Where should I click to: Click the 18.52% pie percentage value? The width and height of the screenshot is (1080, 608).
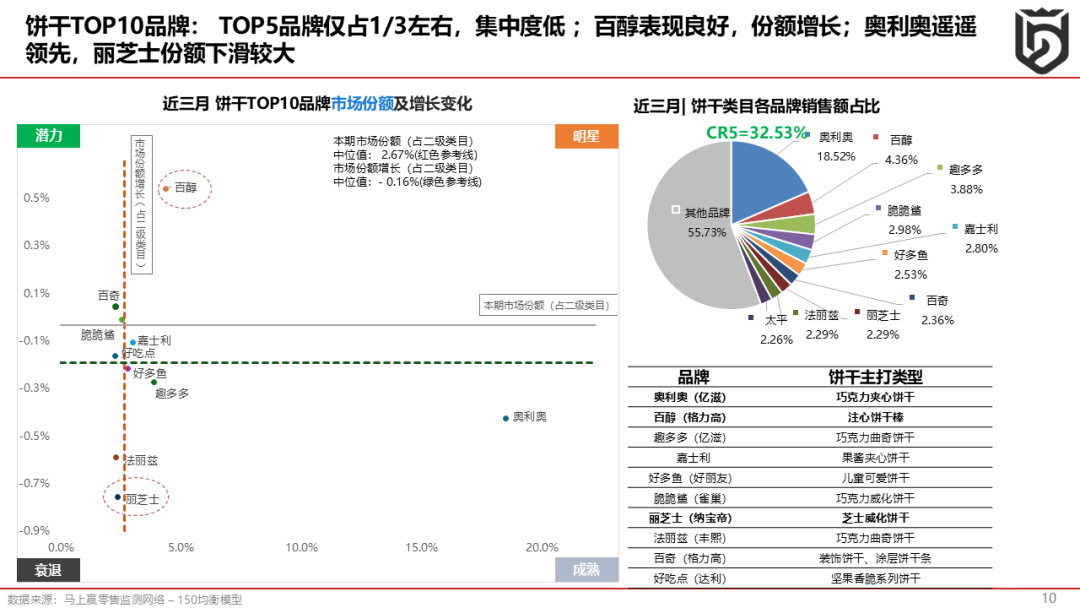(836, 157)
